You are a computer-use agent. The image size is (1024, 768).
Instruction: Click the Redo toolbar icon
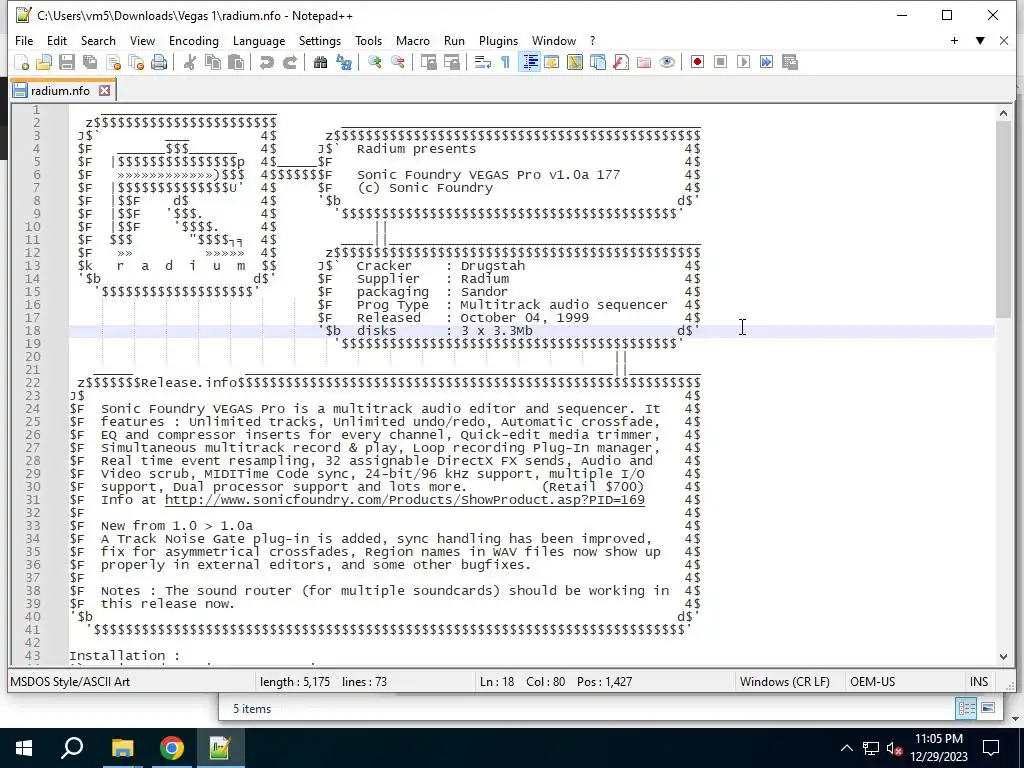pyautogui.click(x=289, y=62)
